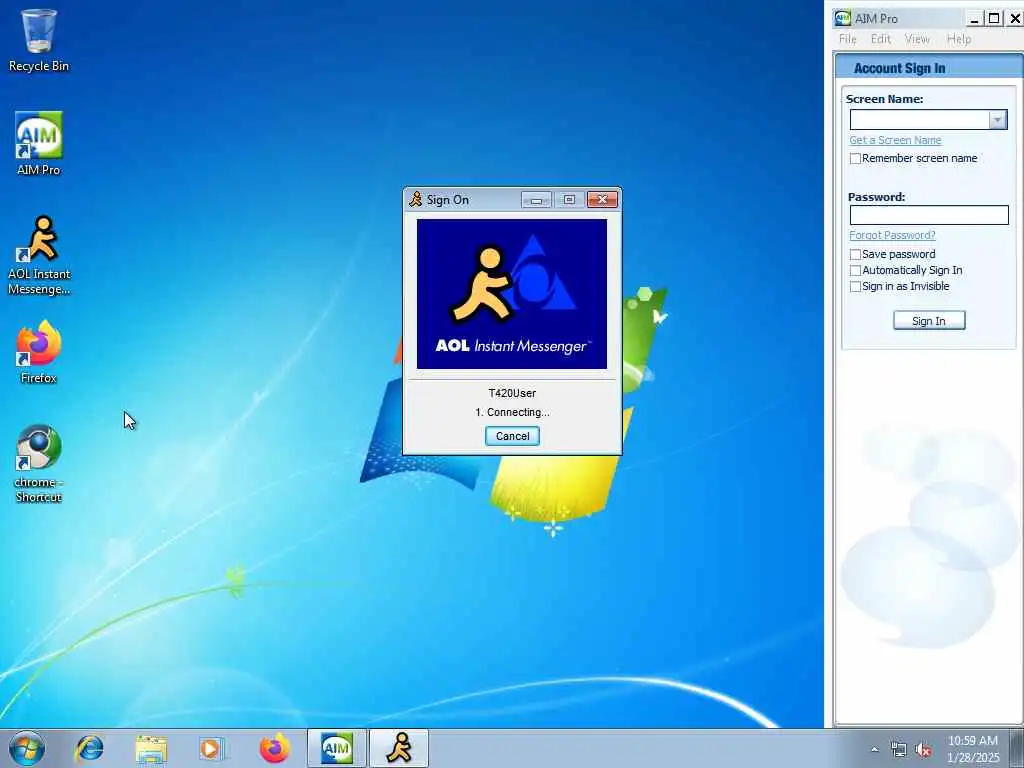Switch to AIM Pro taskbar button
The height and width of the screenshot is (768, 1024).
coord(337,748)
